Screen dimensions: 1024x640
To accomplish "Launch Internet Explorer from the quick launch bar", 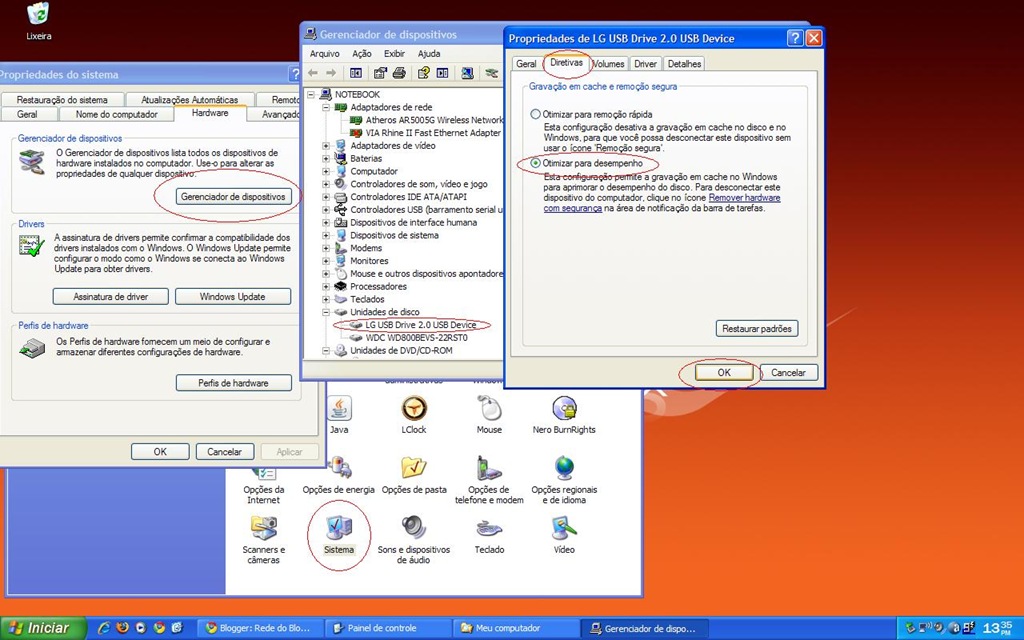I will click(x=104, y=628).
